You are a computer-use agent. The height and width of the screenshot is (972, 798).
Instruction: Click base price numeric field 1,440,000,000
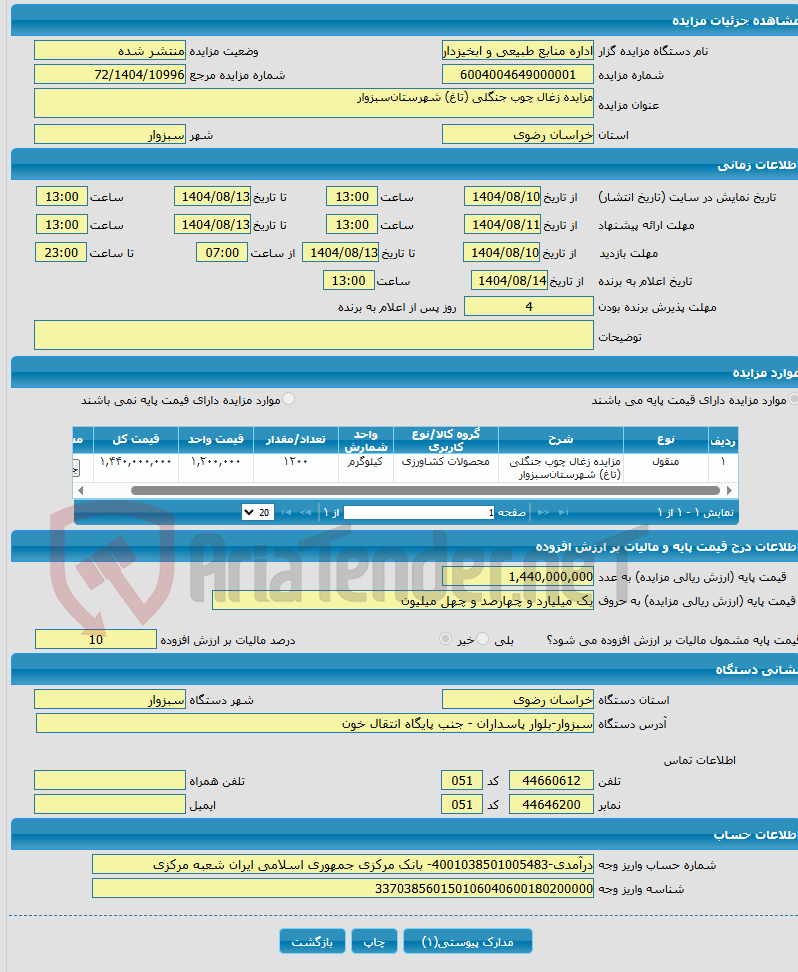pyautogui.click(x=518, y=577)
